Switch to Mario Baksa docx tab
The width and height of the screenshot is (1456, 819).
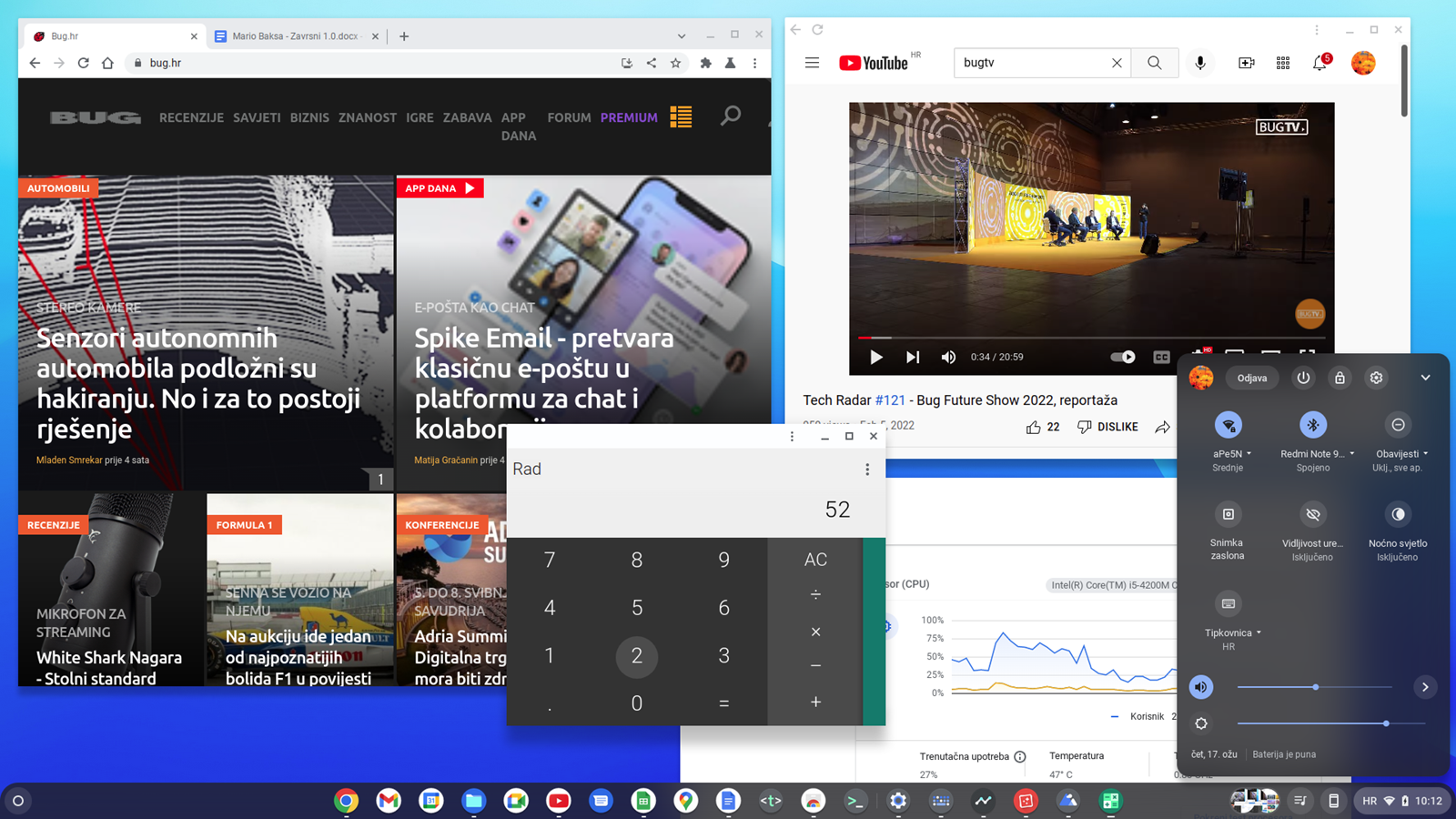pyautogui.click(x=298, y=36)
